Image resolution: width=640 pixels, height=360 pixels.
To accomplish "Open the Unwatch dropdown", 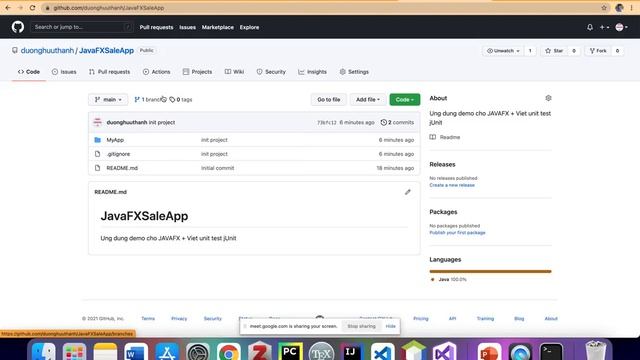I will click(x=503, y=51).
